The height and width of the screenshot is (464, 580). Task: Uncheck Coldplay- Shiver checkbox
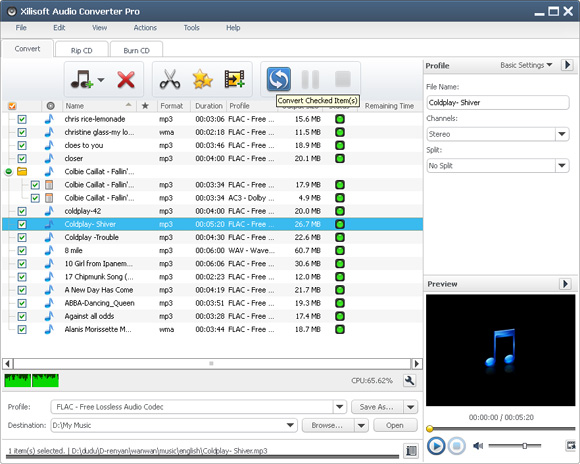pyautogui.click(x=22, y=224)
